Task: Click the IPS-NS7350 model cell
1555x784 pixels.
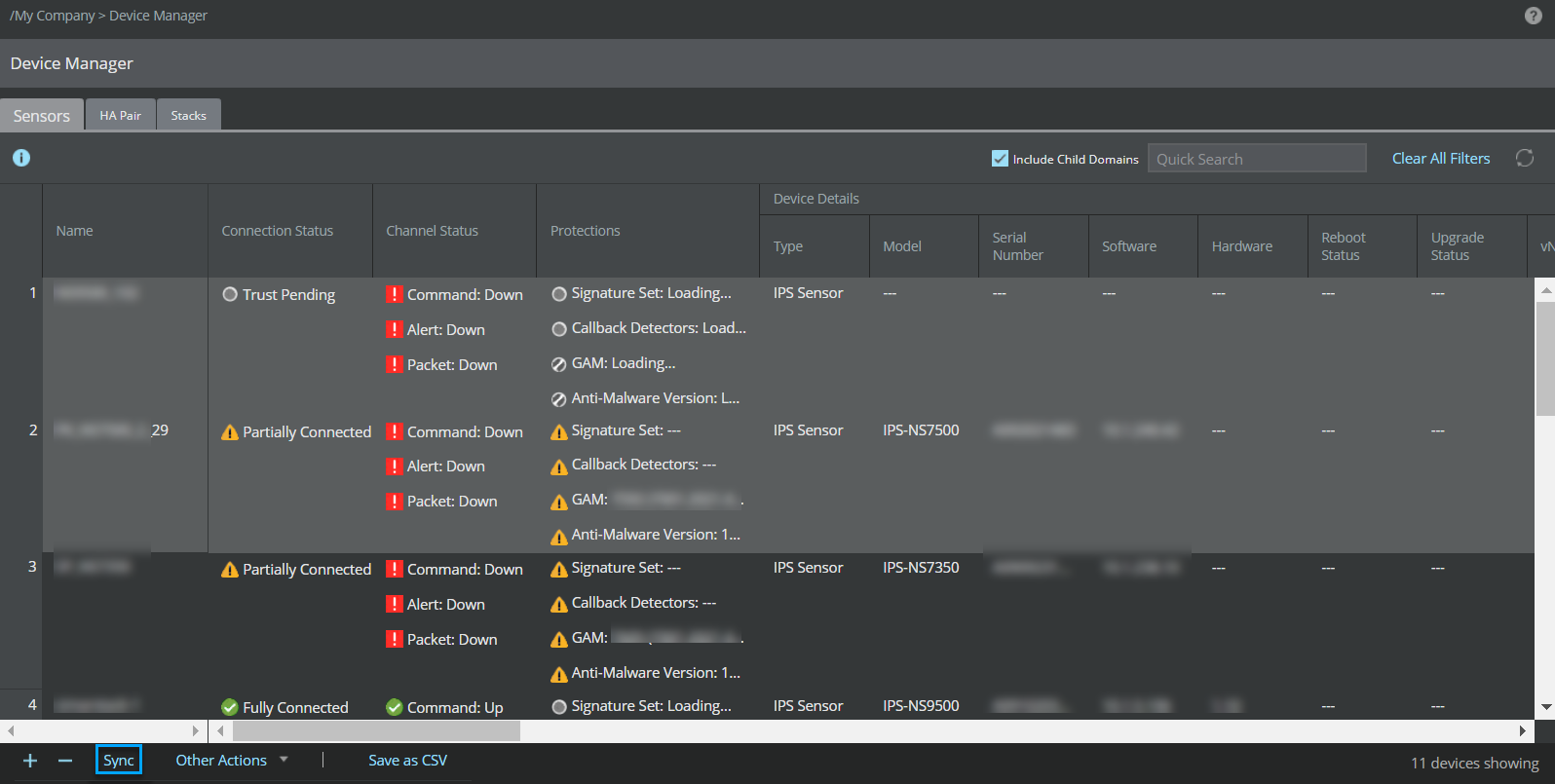Action: coord(922,568)
